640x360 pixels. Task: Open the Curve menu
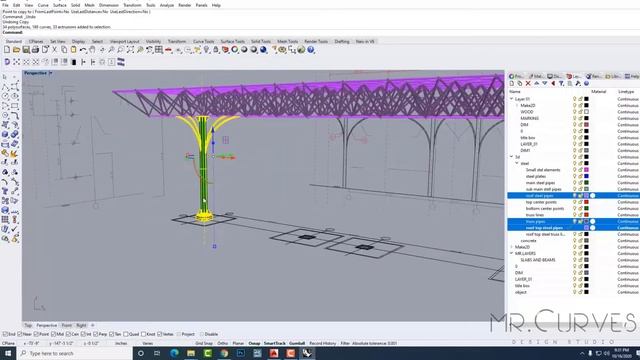coord(43,5)
